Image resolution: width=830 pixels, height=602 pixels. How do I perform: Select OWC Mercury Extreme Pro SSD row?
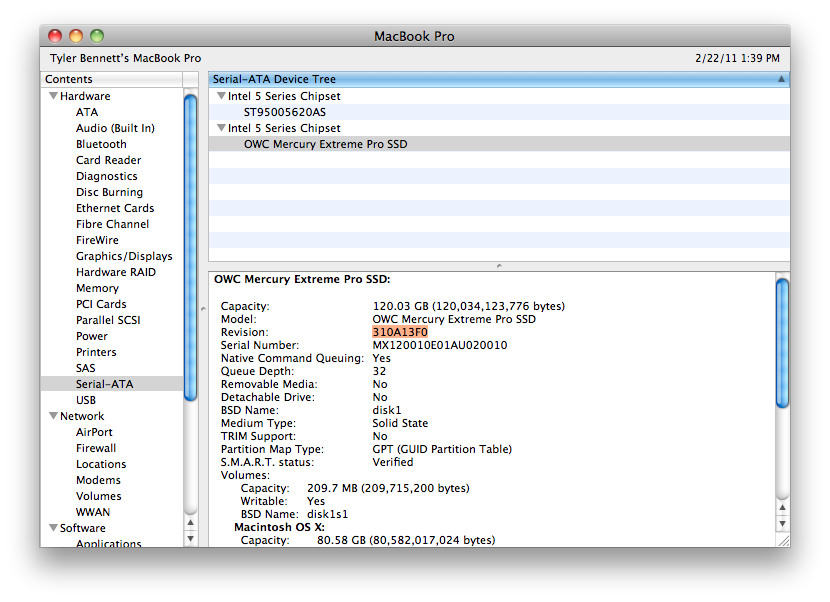499,144
